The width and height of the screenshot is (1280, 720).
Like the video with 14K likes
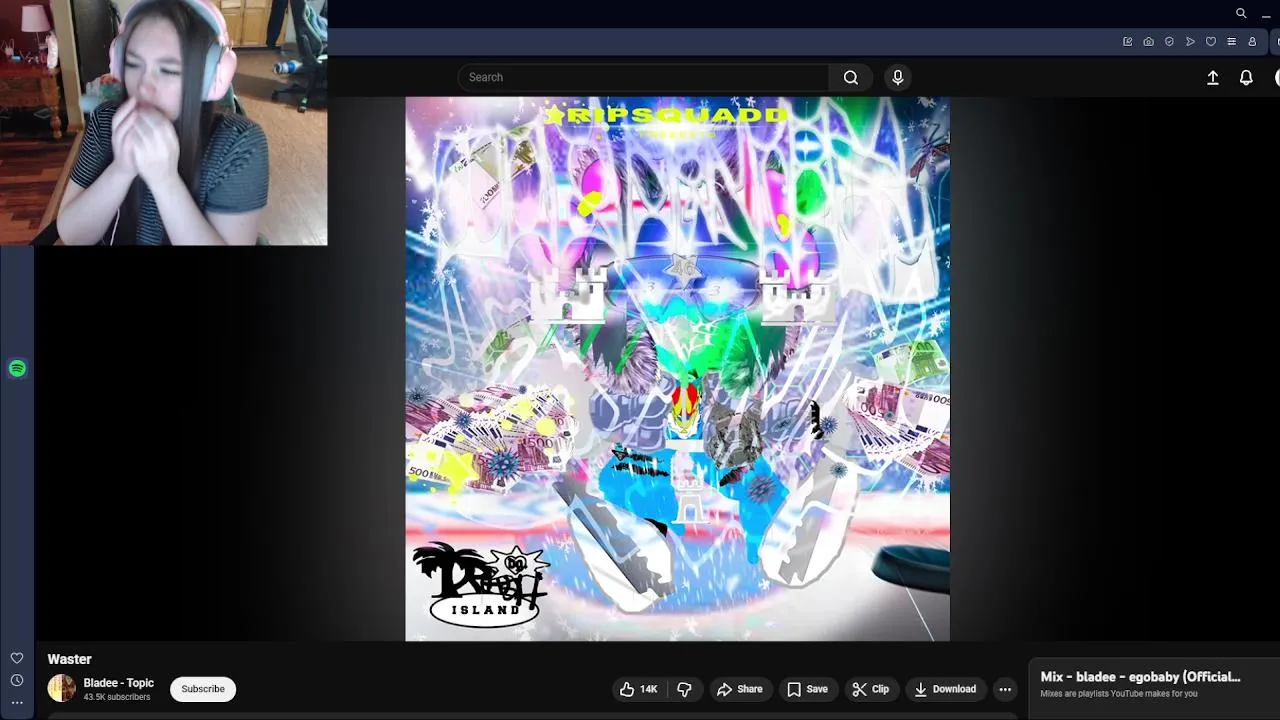click(638, 689)
